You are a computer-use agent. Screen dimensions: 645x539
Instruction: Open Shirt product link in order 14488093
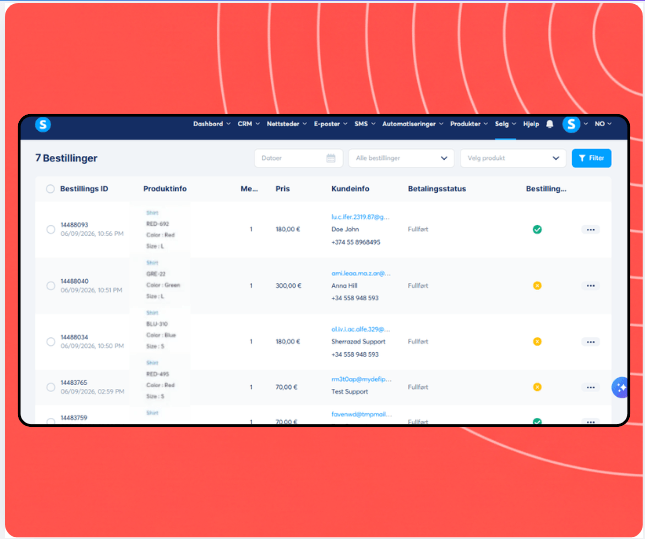coord(152,213)
